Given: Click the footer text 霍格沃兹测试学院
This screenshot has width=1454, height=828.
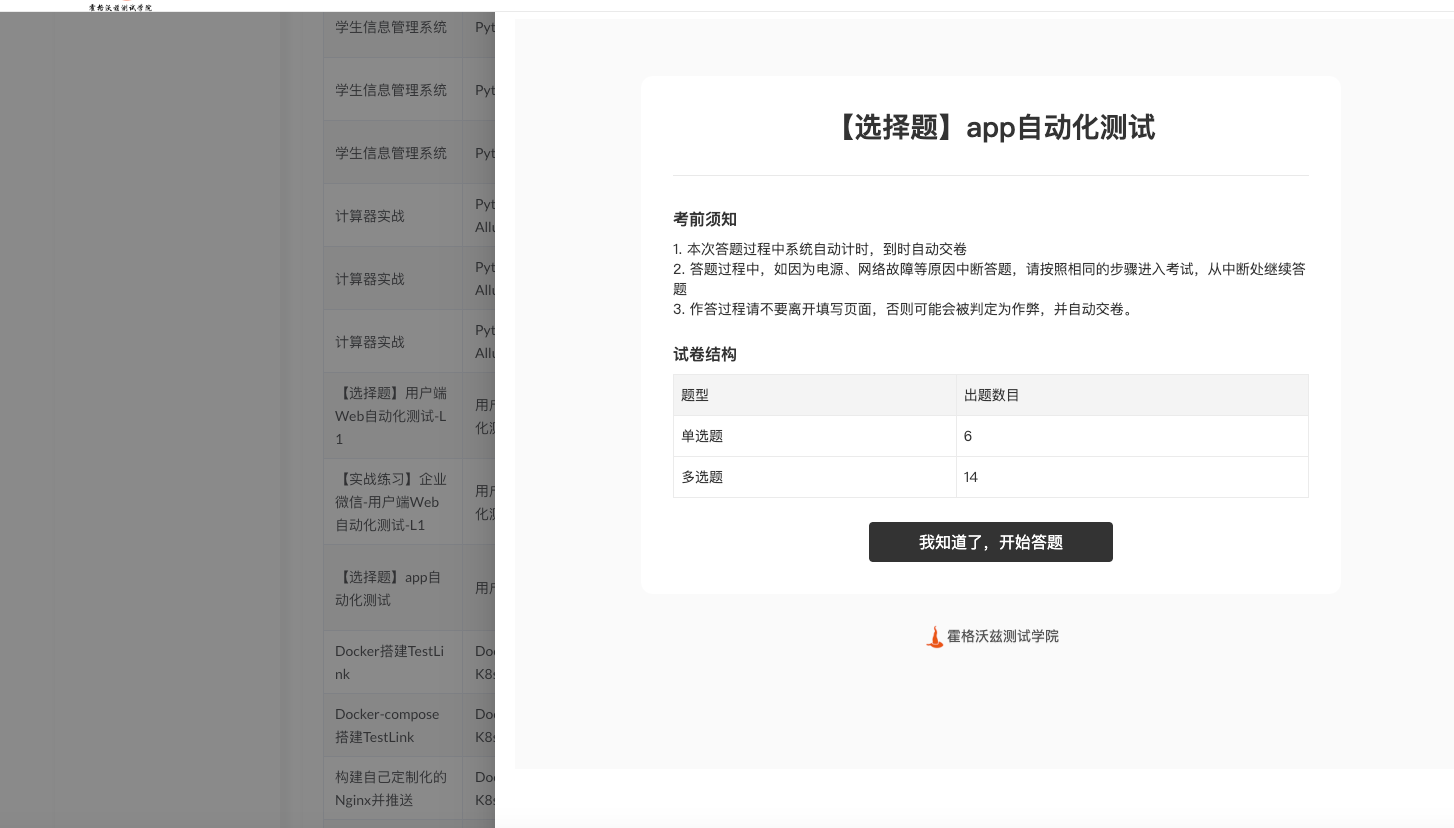Looking at the screenshot, I should coord(1002,637).
